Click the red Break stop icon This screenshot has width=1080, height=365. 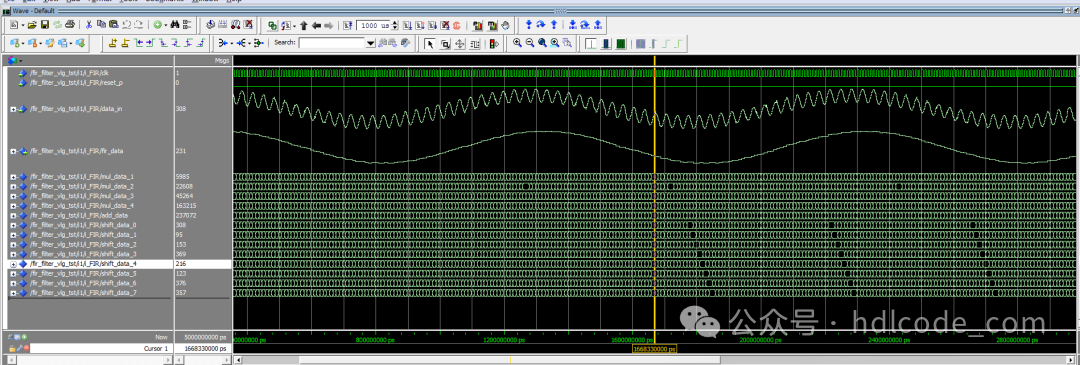pos(457,25)
